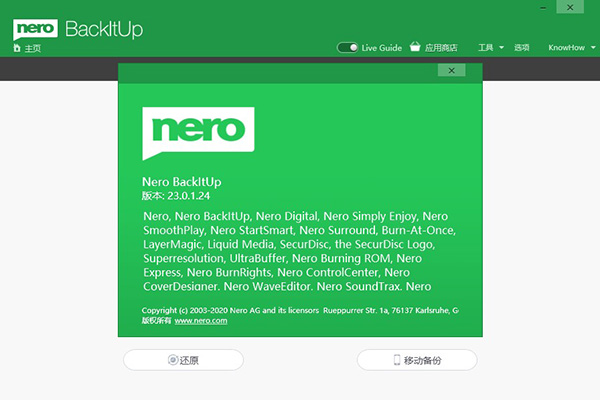Click the 还原 restore button
600x400 pixels.
pos(183,360)
